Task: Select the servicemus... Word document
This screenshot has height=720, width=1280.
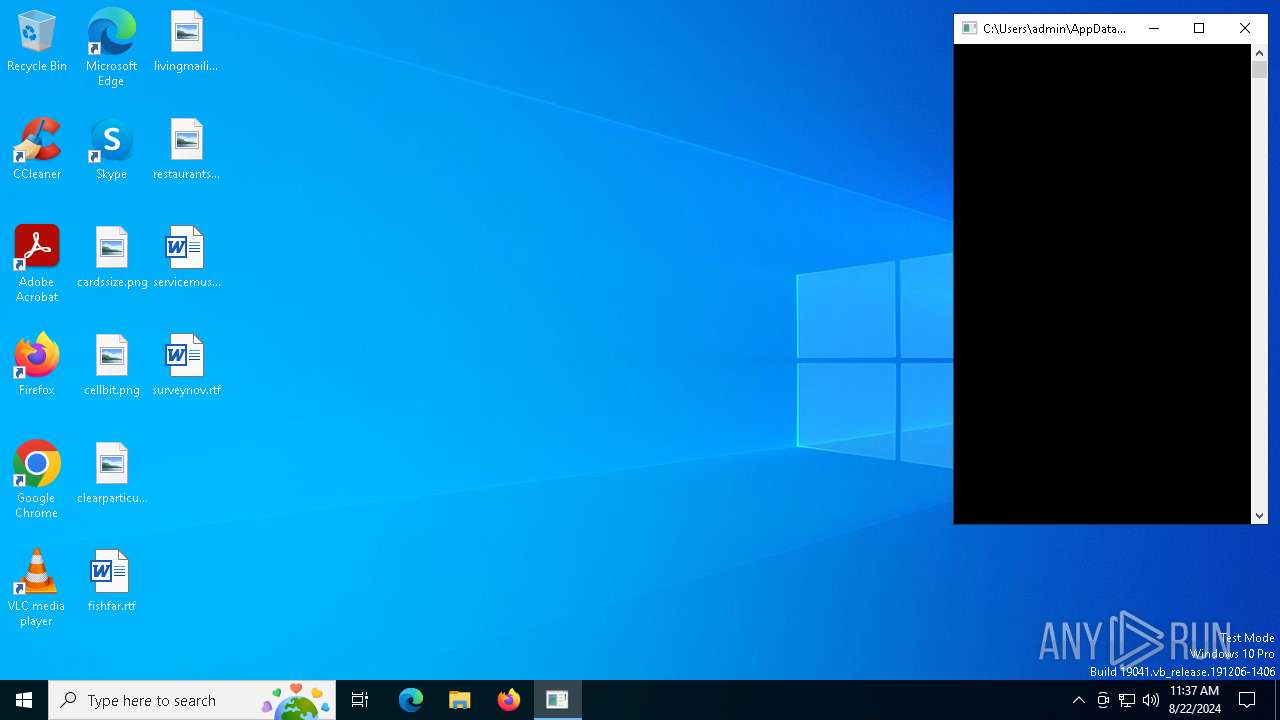Action: click(x=186, y=258)
